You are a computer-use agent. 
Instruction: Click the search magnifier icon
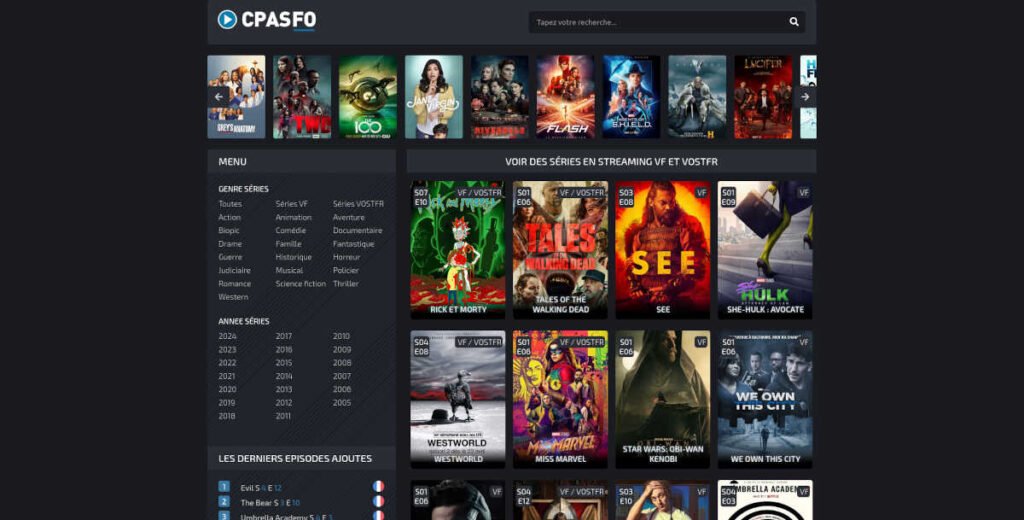click(x=793, y=22)
